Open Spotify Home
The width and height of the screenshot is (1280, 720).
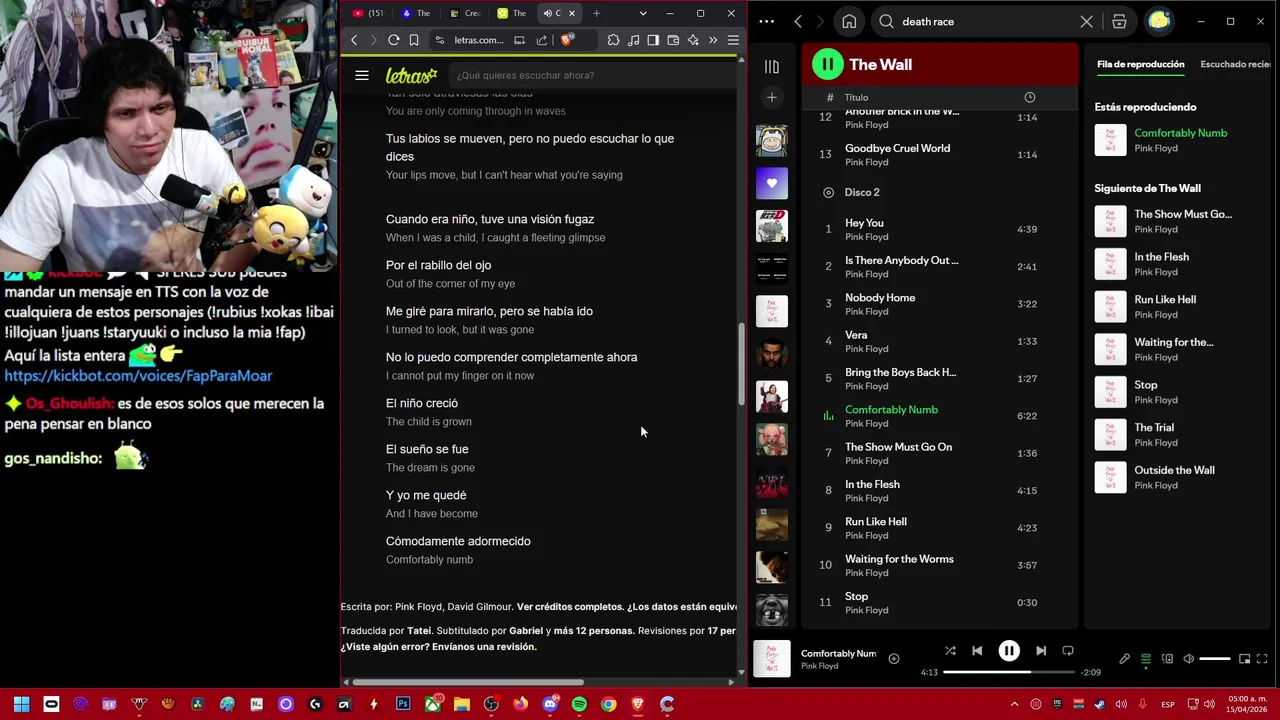pyautogui.click(x=849, y=21)
